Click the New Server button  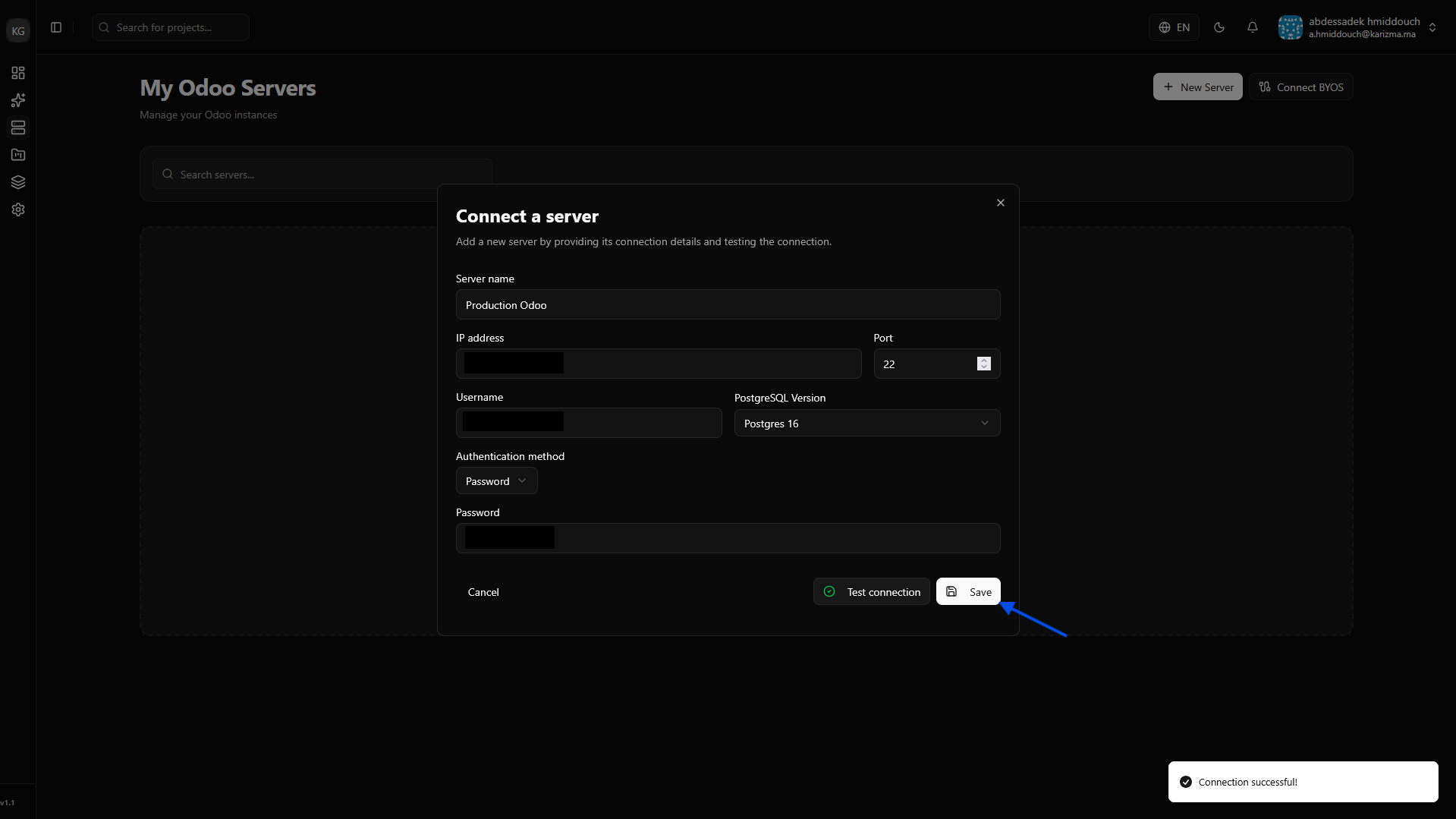[x=1198, y=87]
